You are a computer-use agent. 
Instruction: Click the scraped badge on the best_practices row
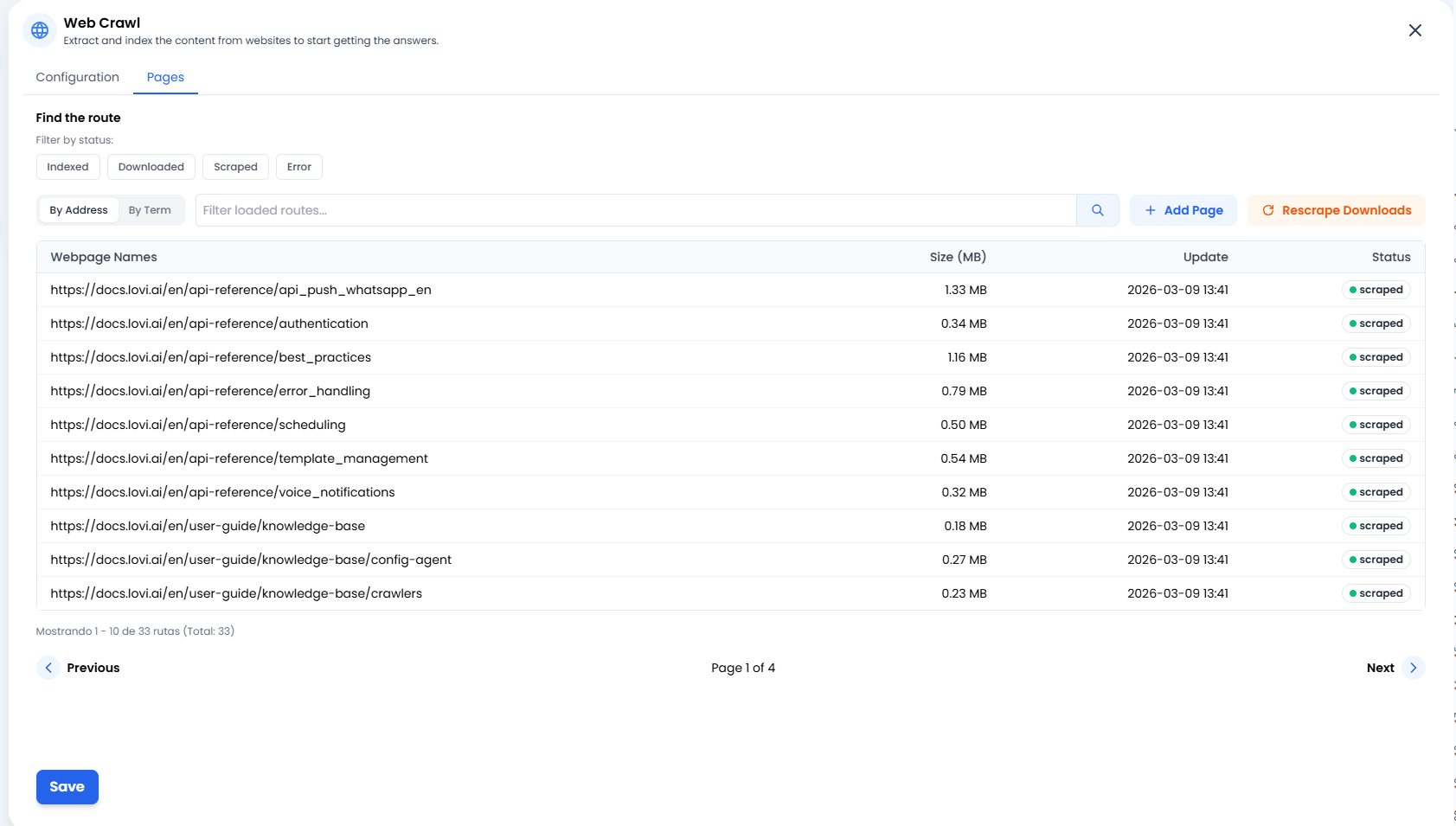1376,356
